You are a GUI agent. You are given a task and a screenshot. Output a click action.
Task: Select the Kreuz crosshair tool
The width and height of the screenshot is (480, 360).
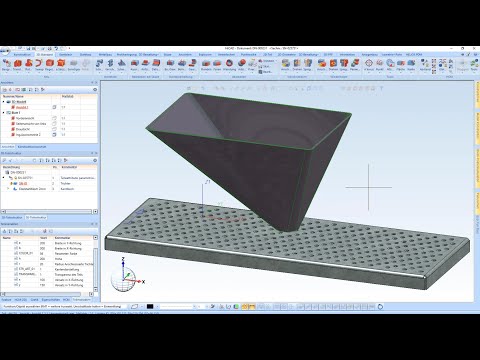click(x=369, y=65)
